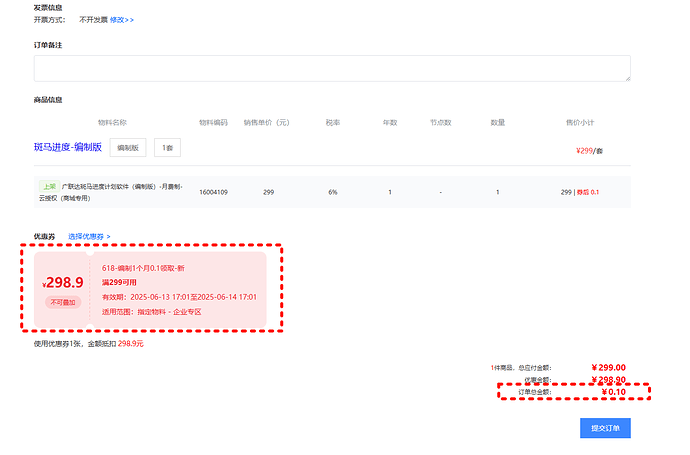Click the 券后 0.1 subtotal text
Viewport: 690px width, 455px height.
[x=588, y=192]
